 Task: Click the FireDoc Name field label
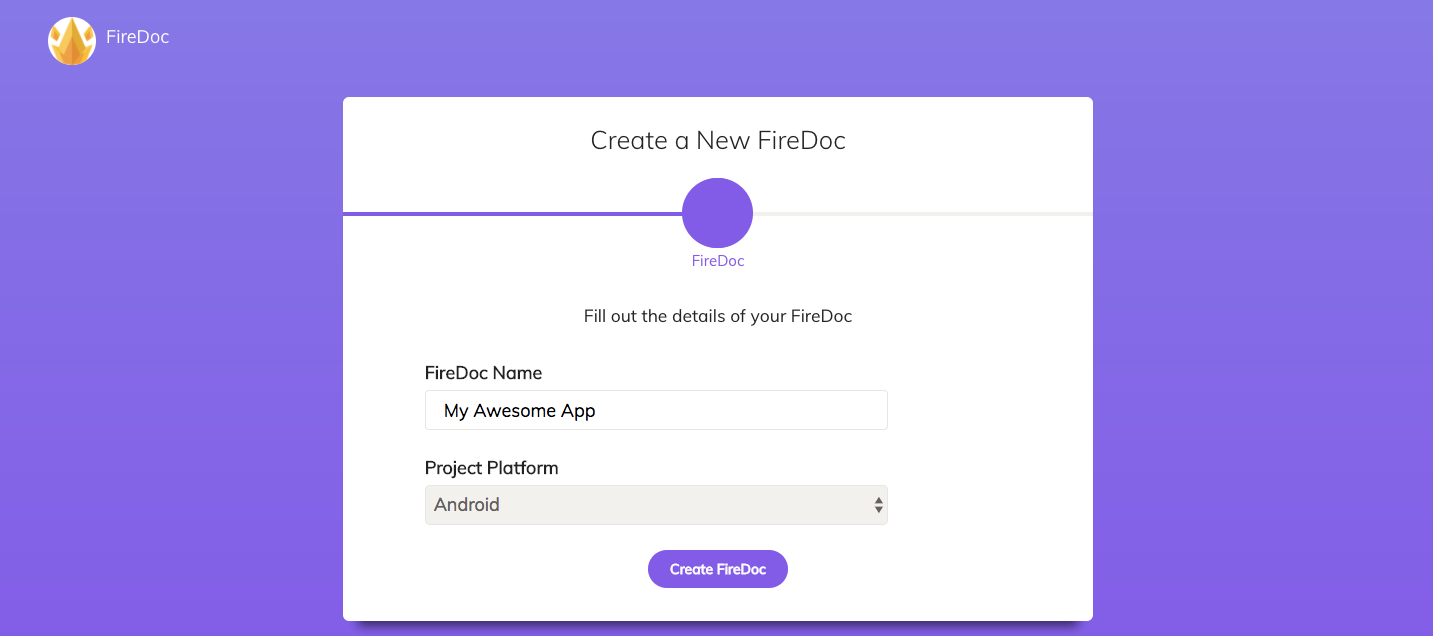pyautogui.click(x=483, y=372)
